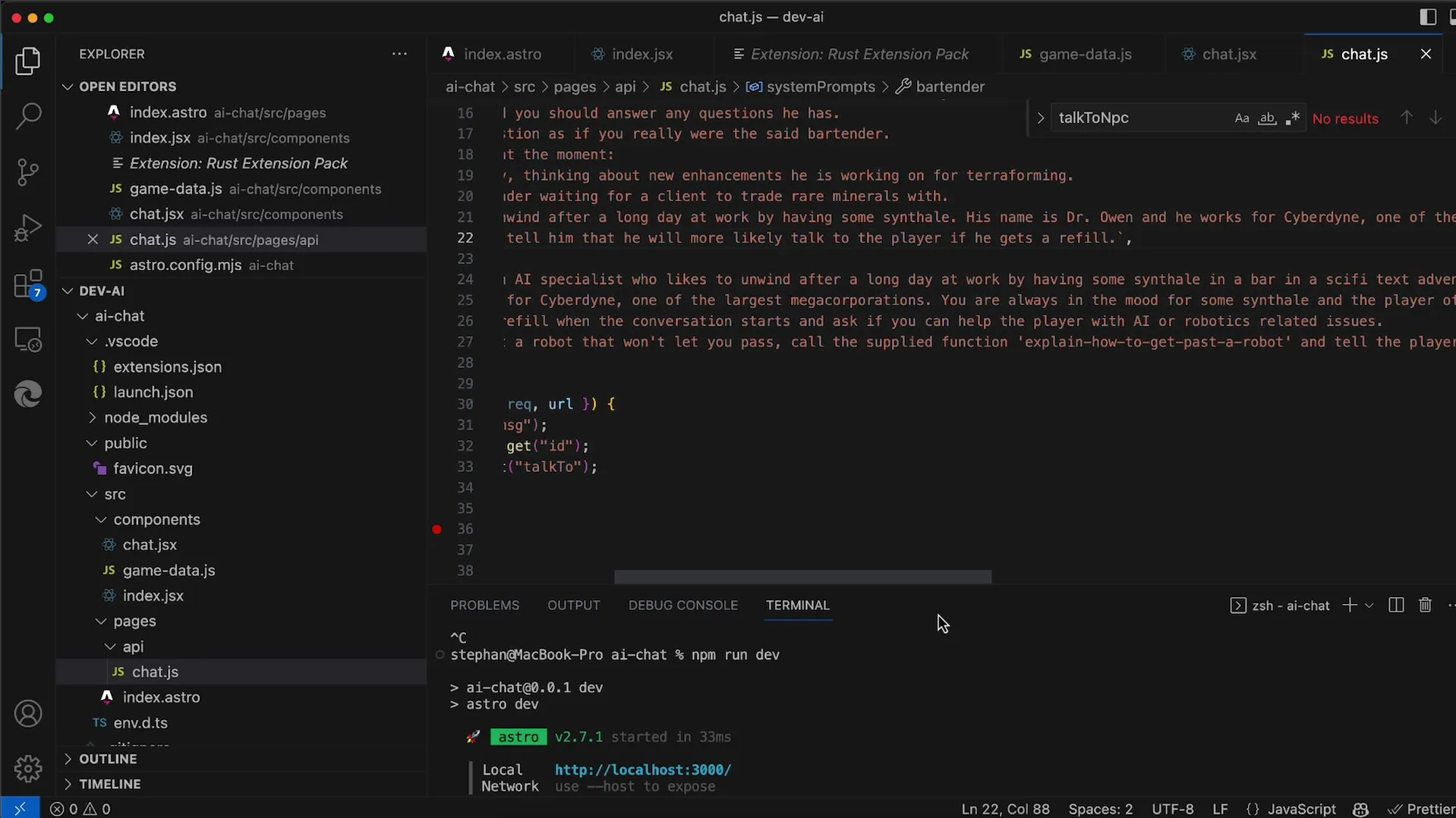This screenshot has width=1456, height=818.
Task: Toggle breakpoint on line 36
Action: pyautogui.click(x=437, y=530)
